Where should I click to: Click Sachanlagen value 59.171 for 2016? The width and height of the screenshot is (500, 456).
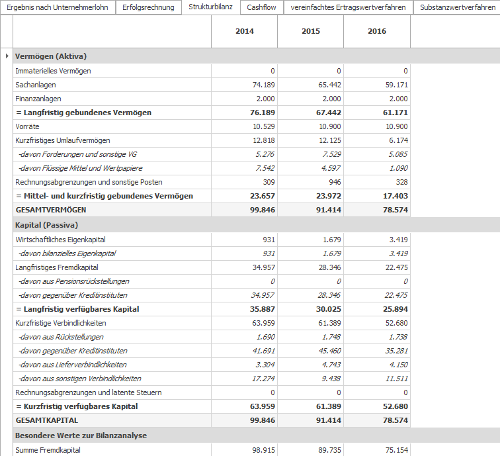click(x=396, y=85)
